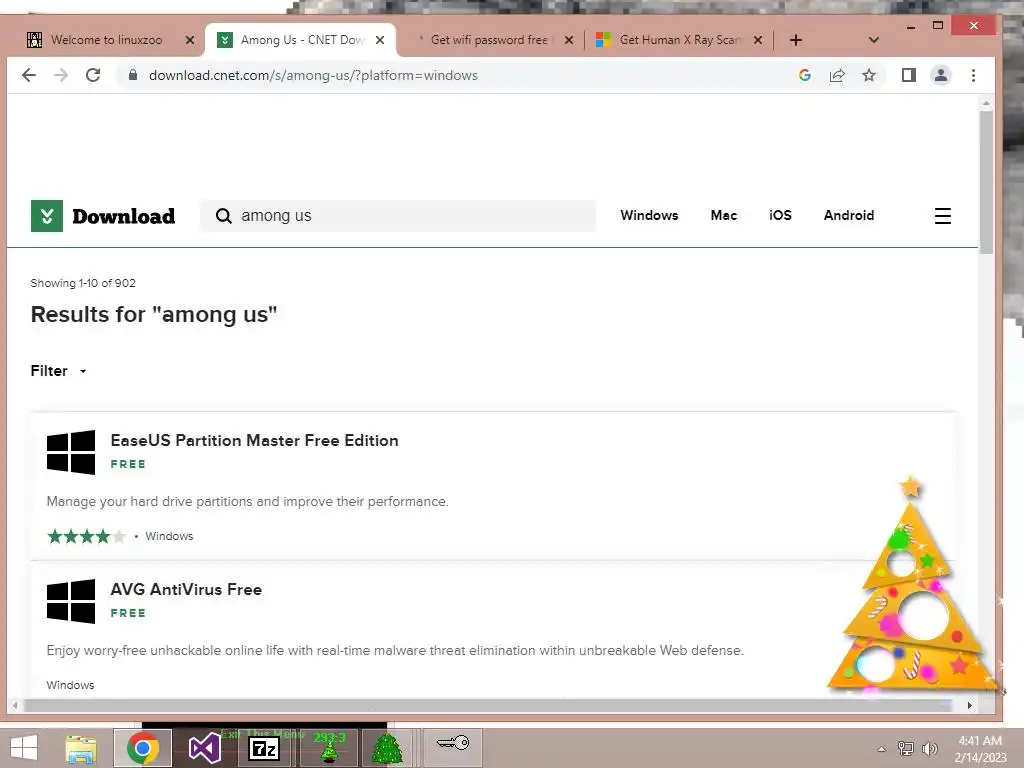
Task: Click the forward navigation arrow
Action: point(61,75)
